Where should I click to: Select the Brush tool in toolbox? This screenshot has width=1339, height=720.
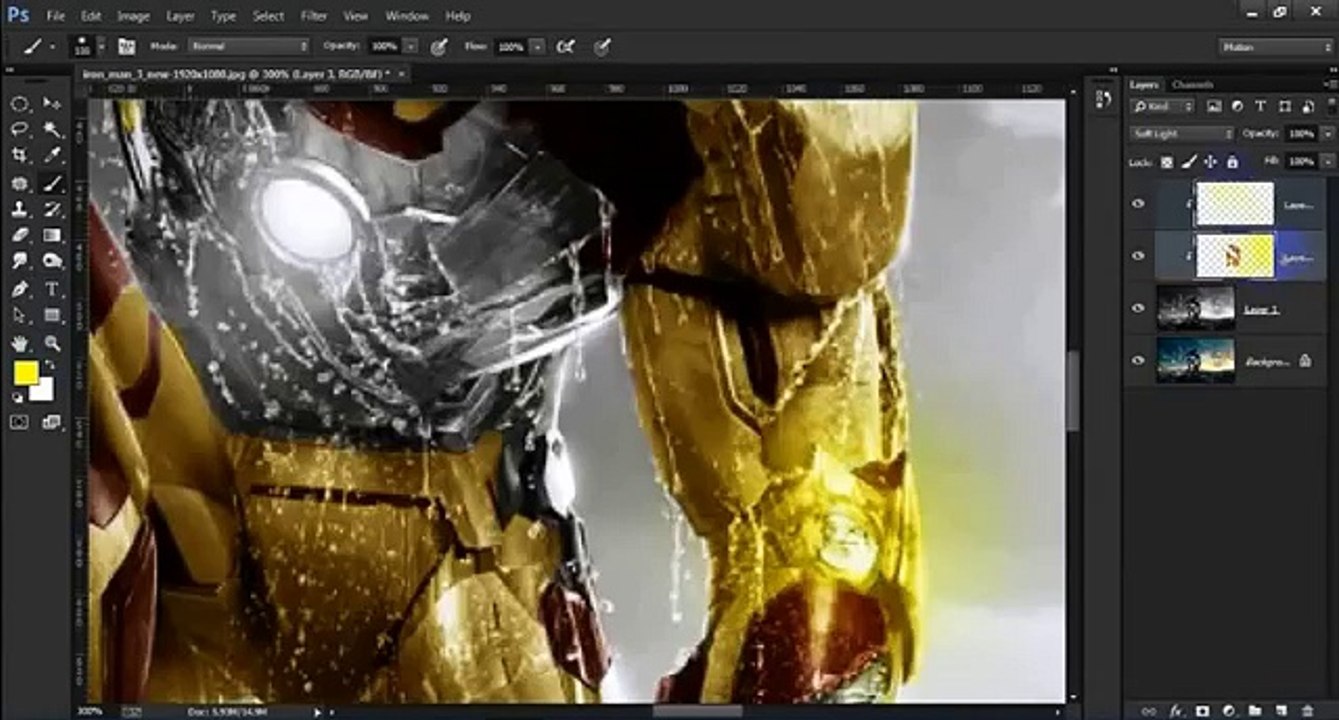tap(52, 183)
